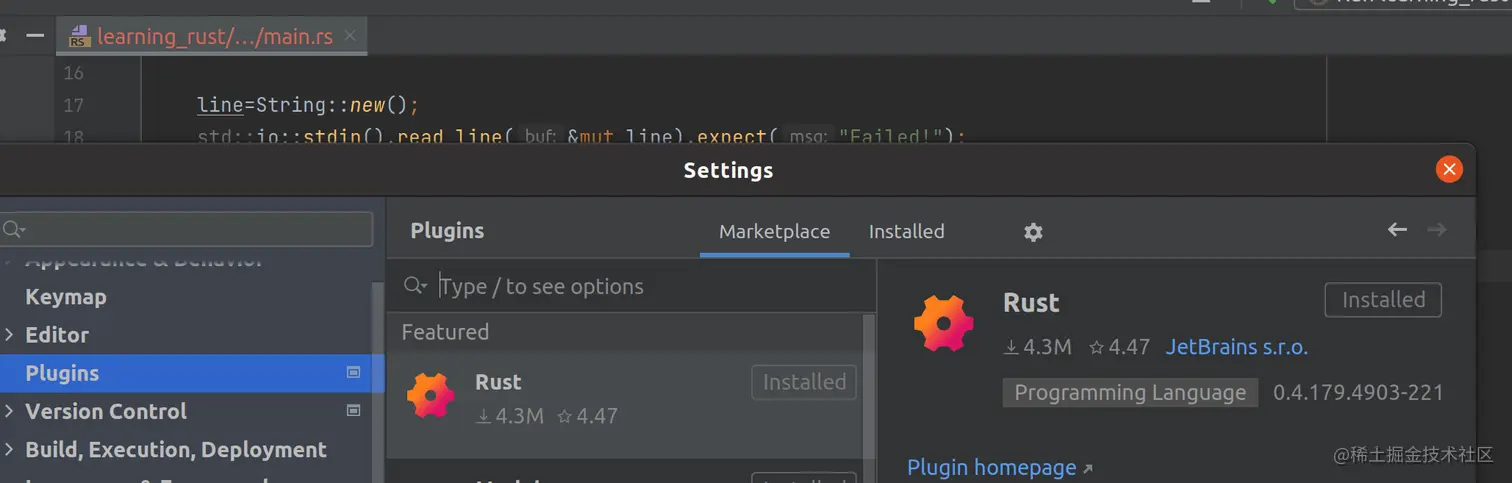1512x483 pixels.
Task: Click the Featured section header
Action: (x=445, y=332)
